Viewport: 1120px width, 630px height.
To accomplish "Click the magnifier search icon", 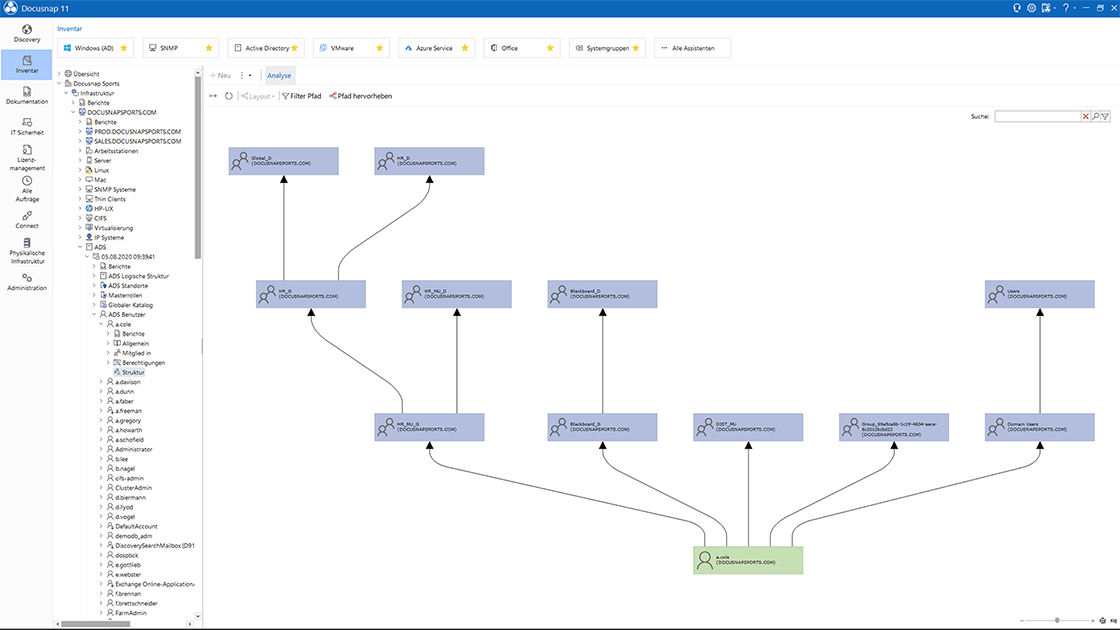I will coord(1096,116).
